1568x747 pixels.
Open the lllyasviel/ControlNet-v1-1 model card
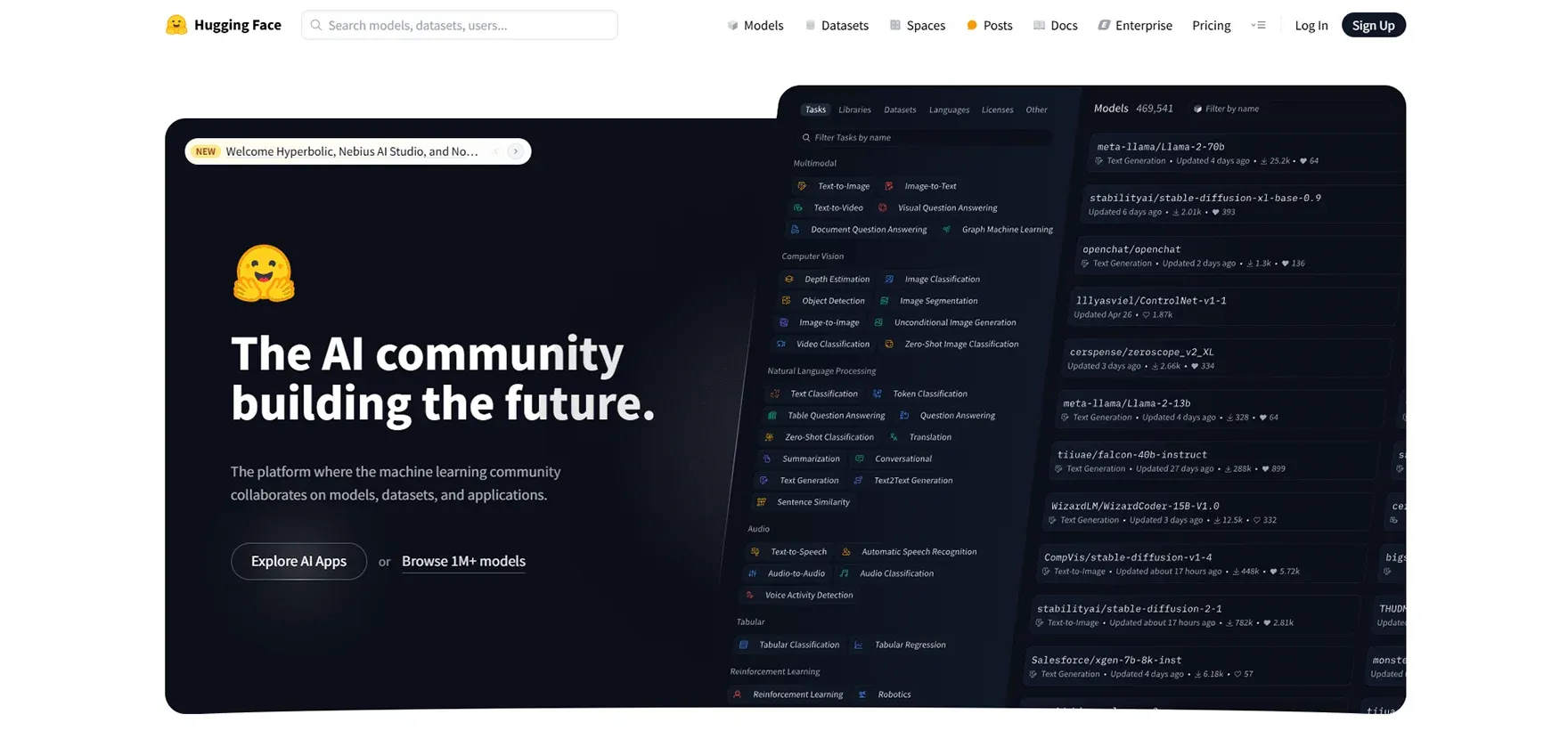coord(1233,306)
